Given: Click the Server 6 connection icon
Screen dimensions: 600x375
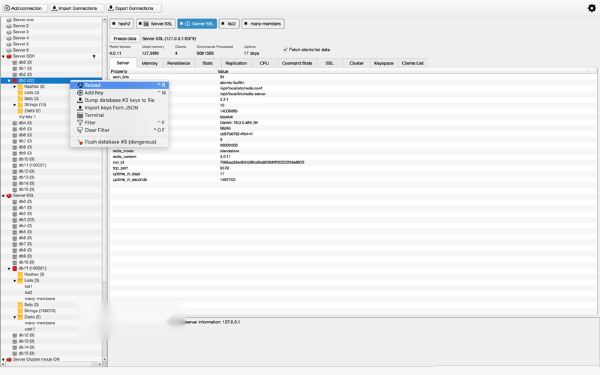Looking at the screenshot, I should tap(9, 50).
